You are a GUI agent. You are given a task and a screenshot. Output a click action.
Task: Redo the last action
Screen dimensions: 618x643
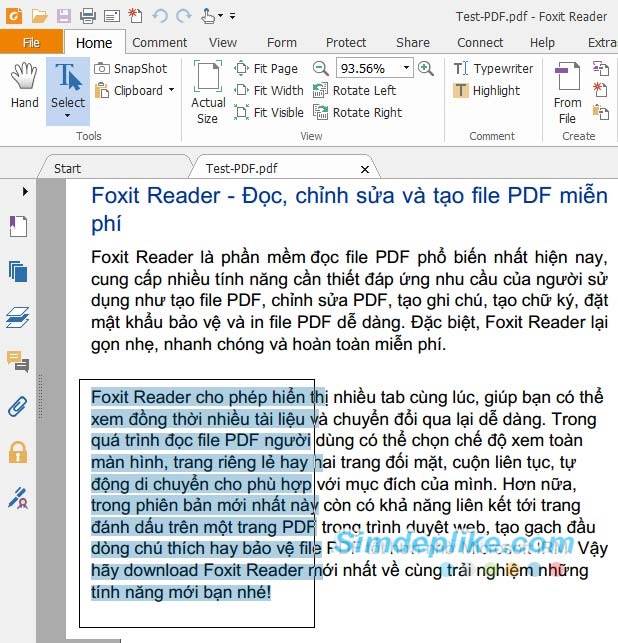point(184,16)
